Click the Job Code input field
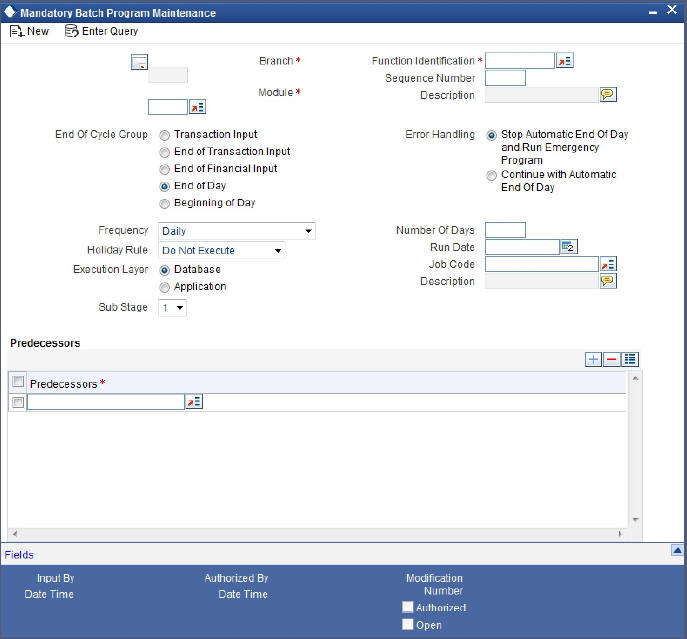Viewport: 687px width, 639px height. click(x=542, y=264)
